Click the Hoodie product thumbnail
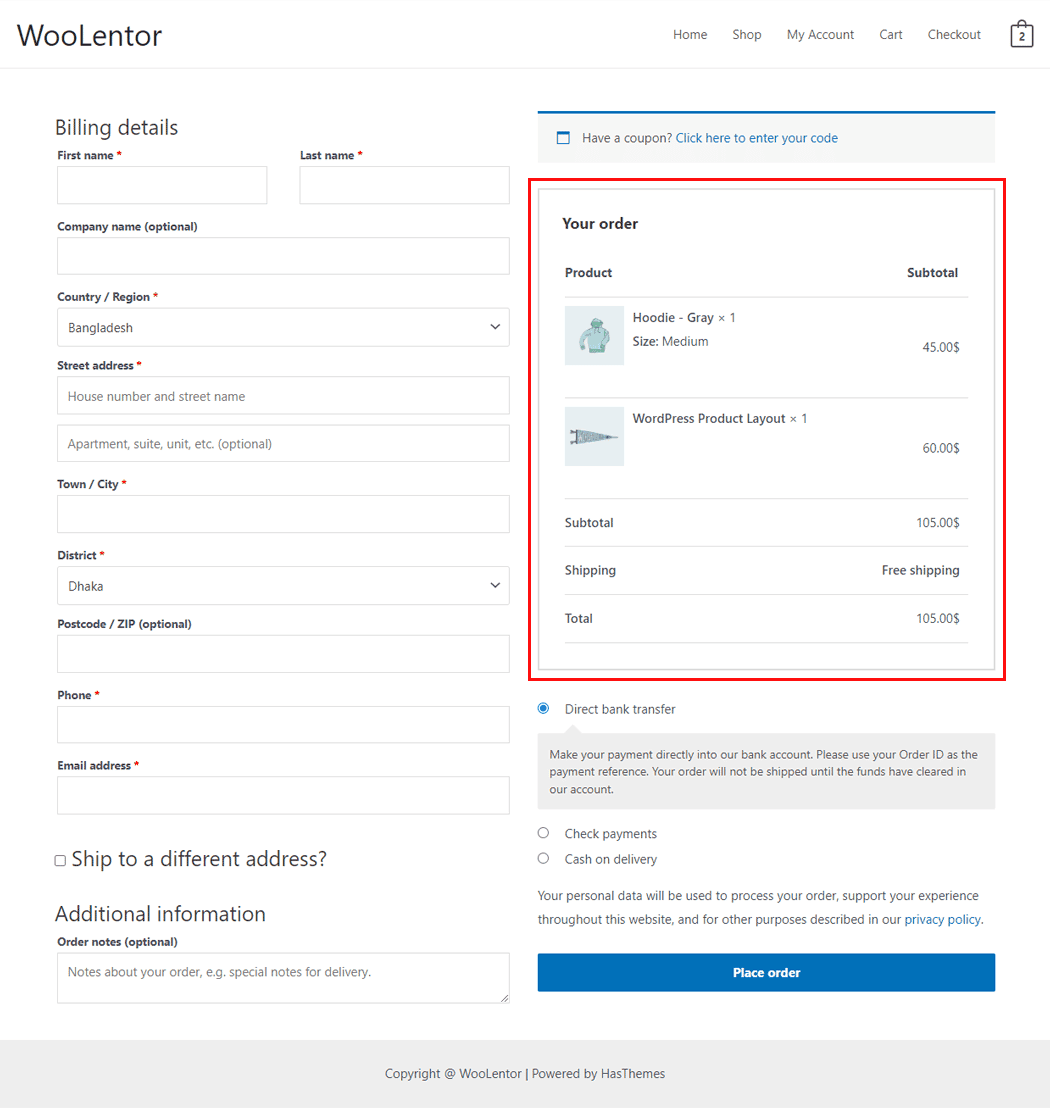 click(x=594, y=336)
